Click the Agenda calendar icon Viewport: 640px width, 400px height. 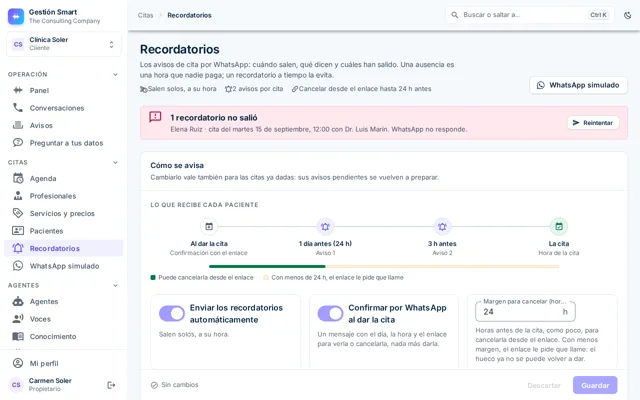(x=18, y=178)
